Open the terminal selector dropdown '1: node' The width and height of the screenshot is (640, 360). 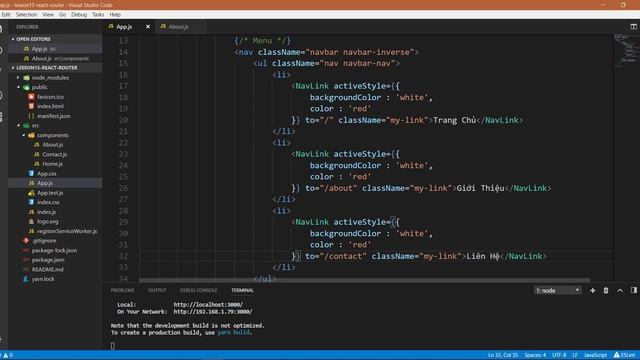click(x=558, y=290)
